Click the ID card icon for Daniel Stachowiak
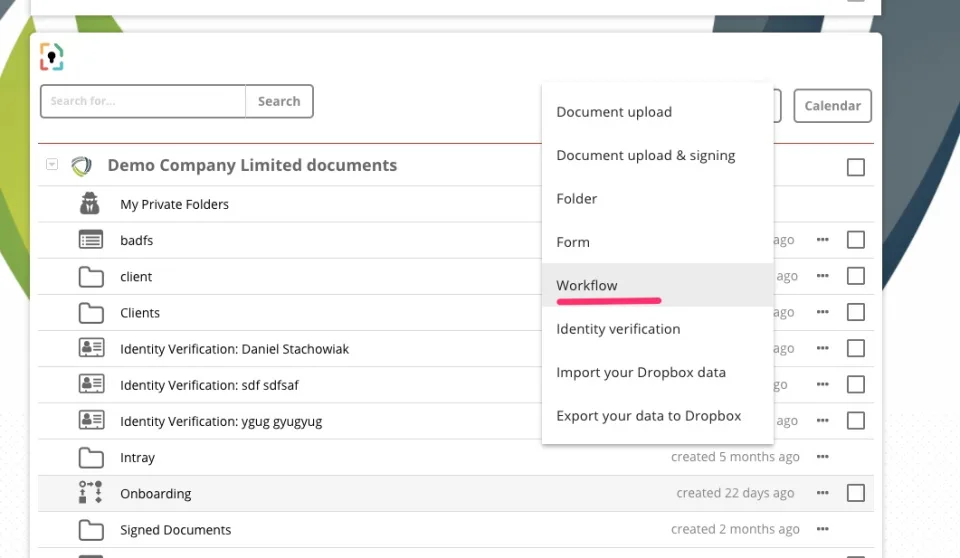Image resolution: width=960 pixels, height=558 pixels. 91,348
